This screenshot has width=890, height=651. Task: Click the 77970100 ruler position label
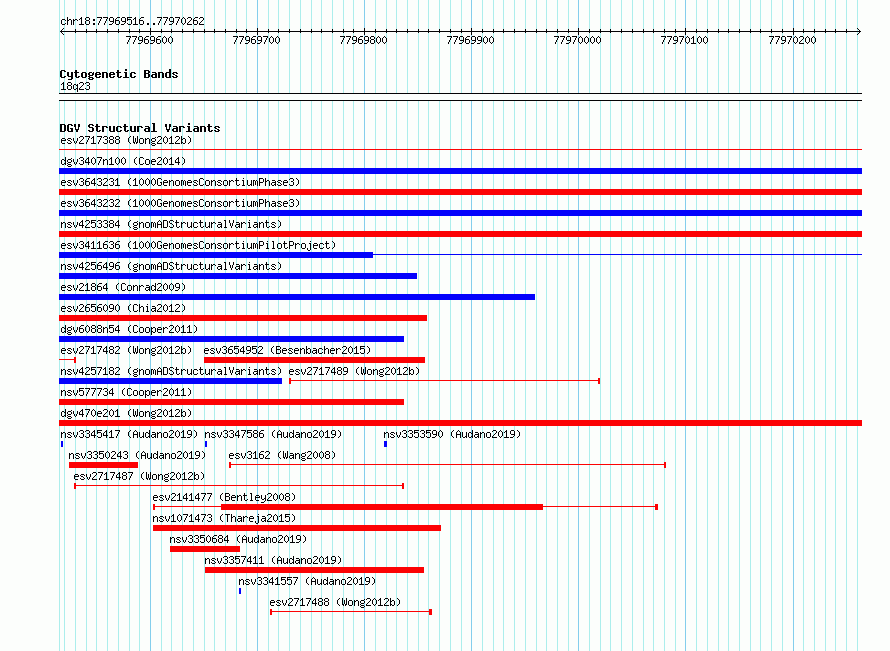point(685,40)
